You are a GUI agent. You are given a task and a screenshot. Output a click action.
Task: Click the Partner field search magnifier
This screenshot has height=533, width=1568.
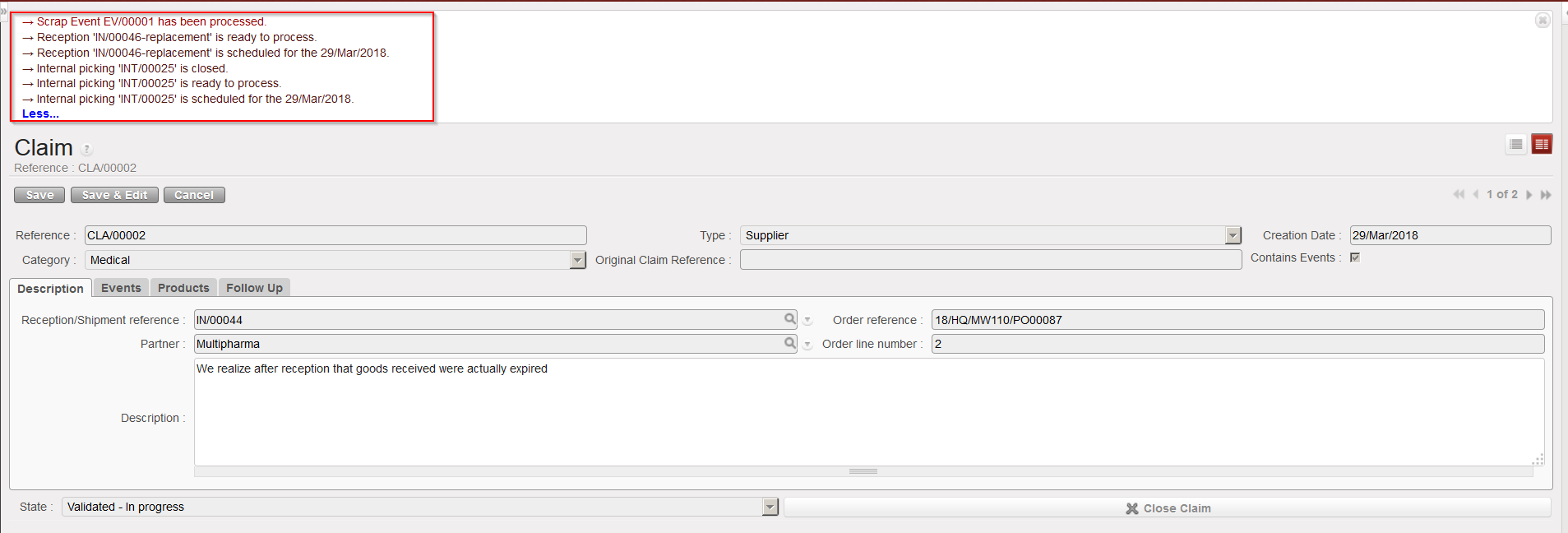(789, 343)
